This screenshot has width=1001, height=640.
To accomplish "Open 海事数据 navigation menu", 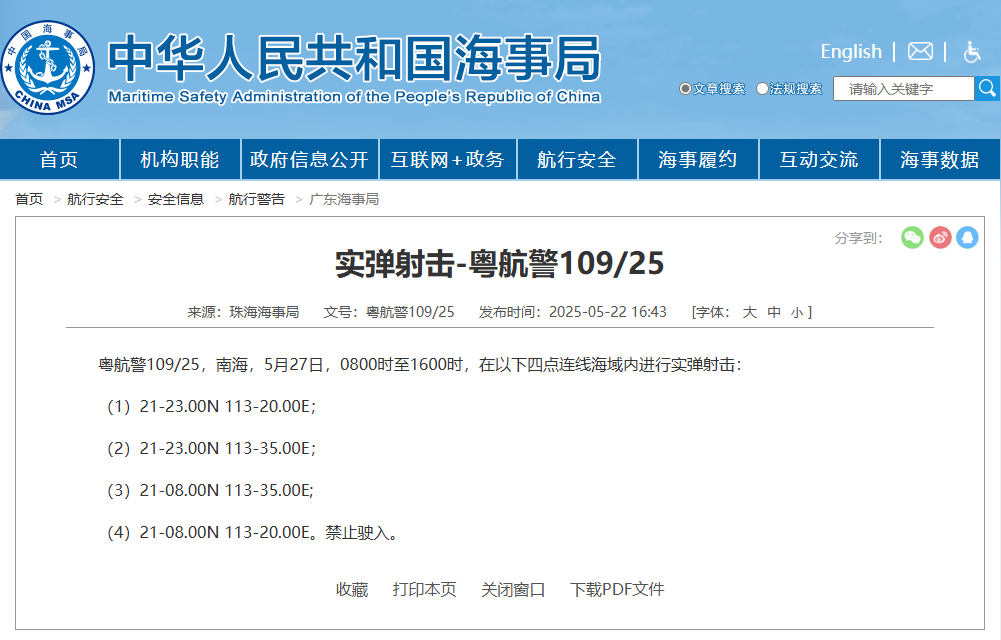I will click(x=940, y=159).
